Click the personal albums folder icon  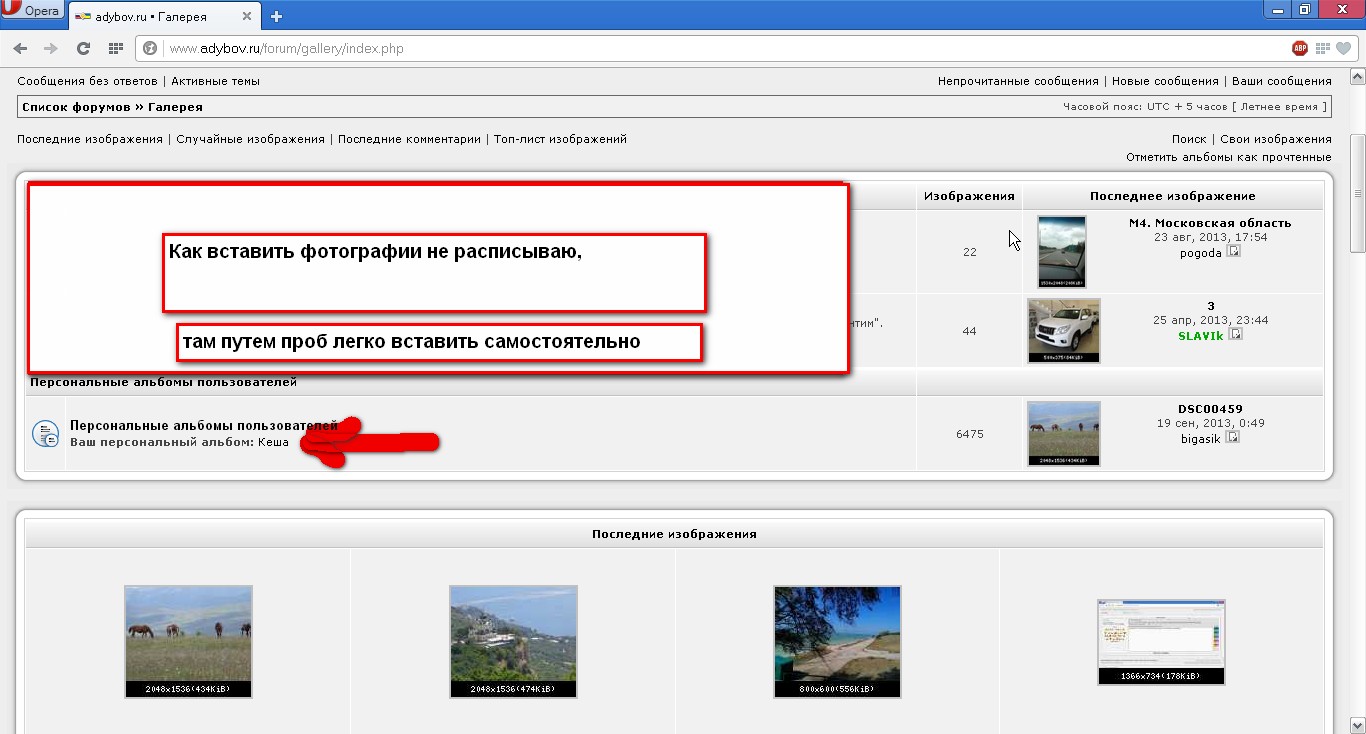pyautogui.click(x=45, y=433)
